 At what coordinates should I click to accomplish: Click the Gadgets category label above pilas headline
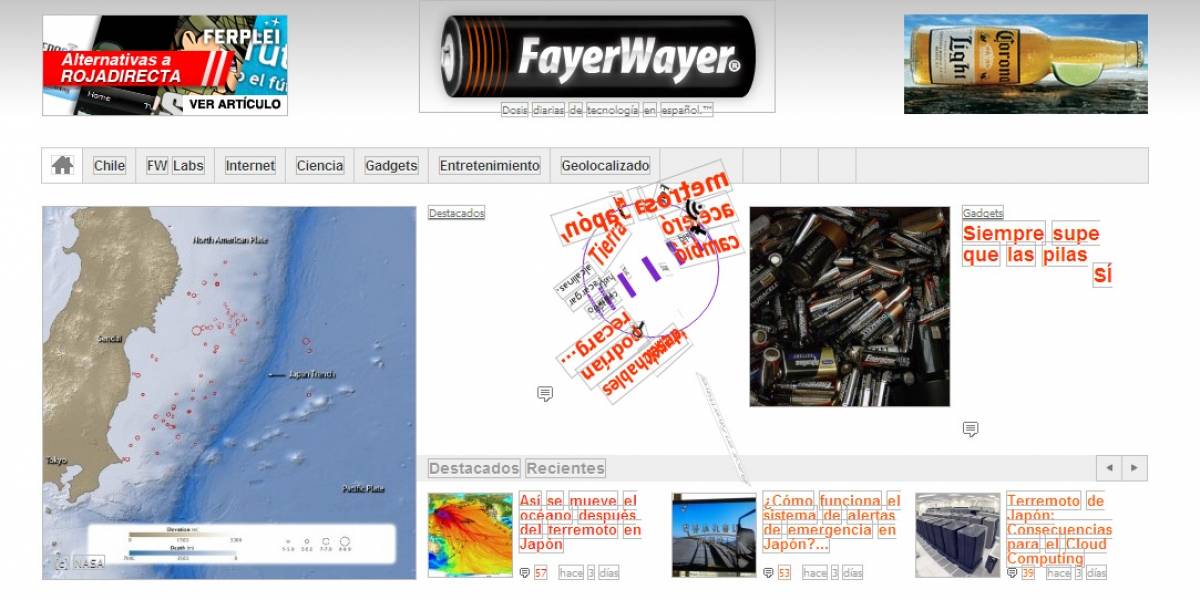coord(983,213)
